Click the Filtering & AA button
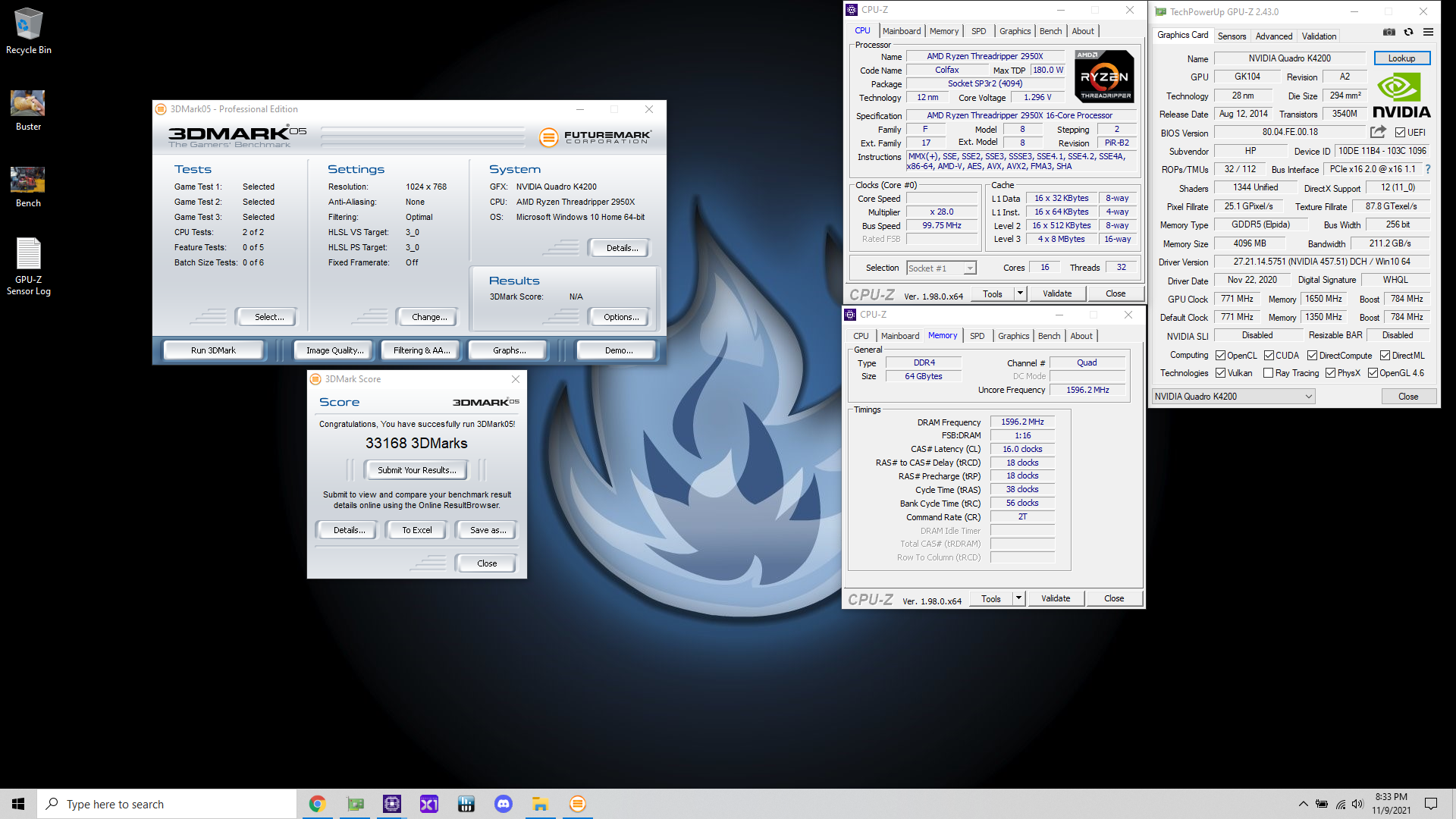 [422, 350]
